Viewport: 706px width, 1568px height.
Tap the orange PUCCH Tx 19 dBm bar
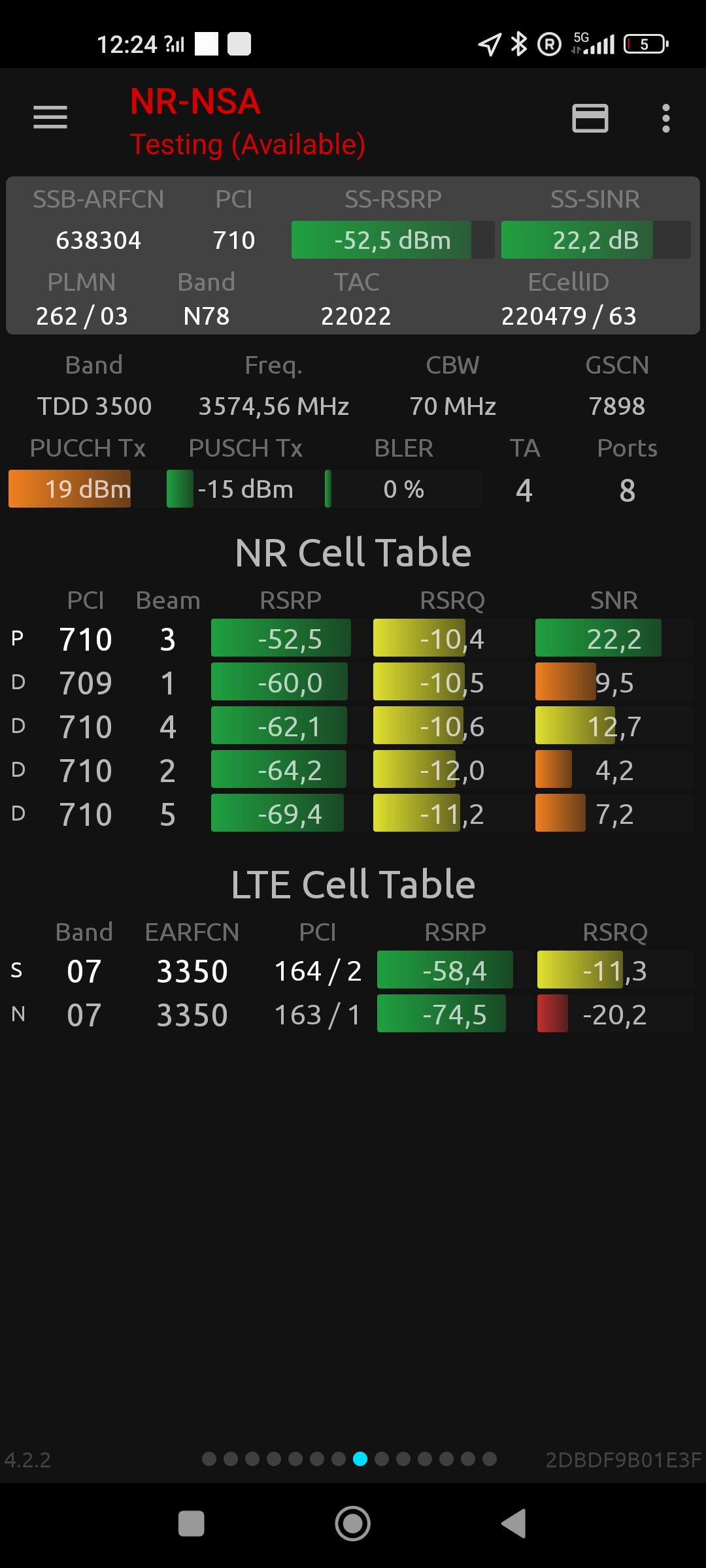click(x=71, y=489)
